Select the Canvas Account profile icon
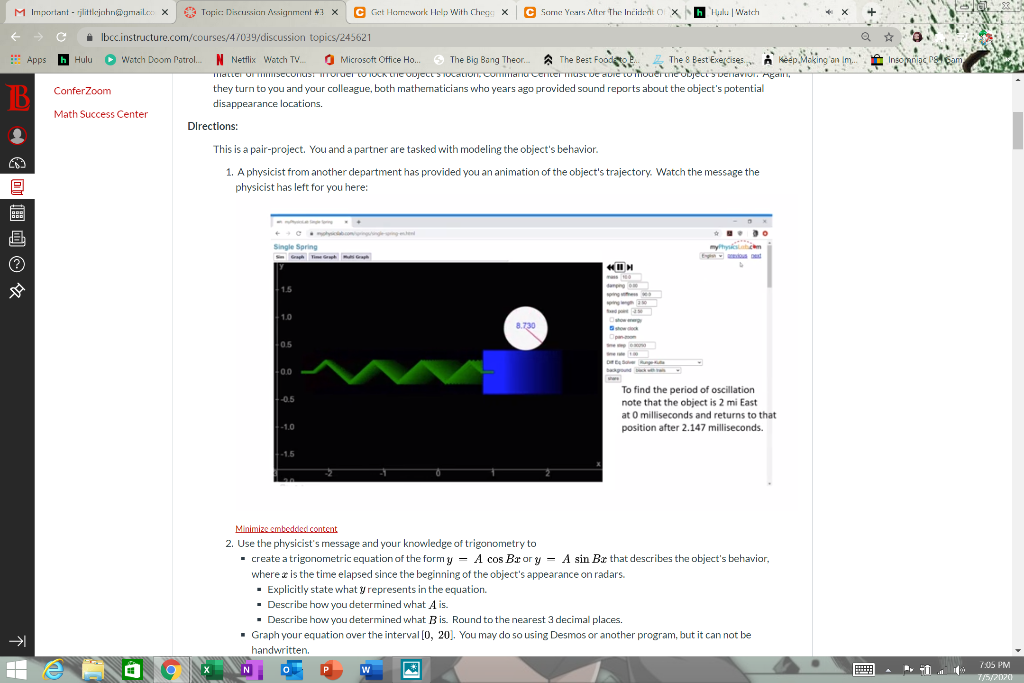This screenshot has height=683, width=1024. [x=16, y=136]
